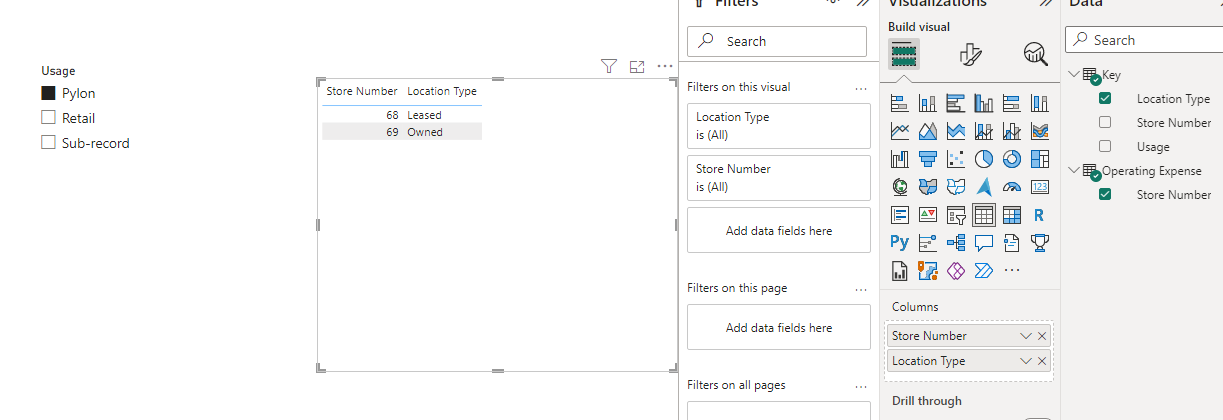Choose the Multi-row card visual
The width and height of the screenshot is (1223, 420).
[899, 215]
